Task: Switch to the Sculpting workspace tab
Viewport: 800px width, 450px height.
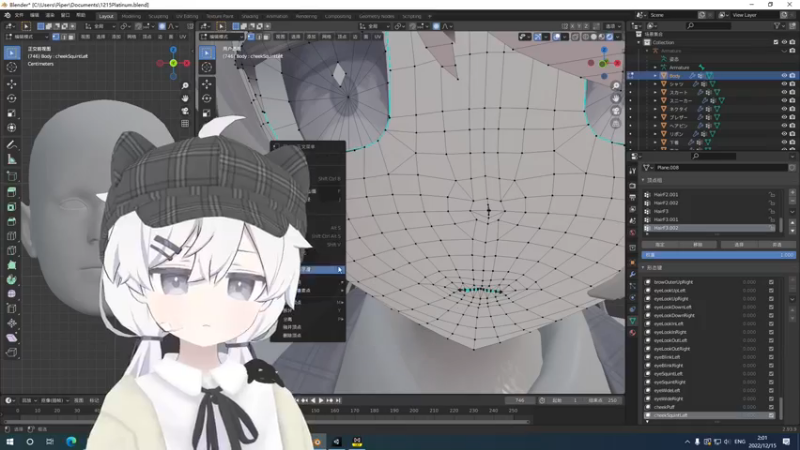Action: 158,16
